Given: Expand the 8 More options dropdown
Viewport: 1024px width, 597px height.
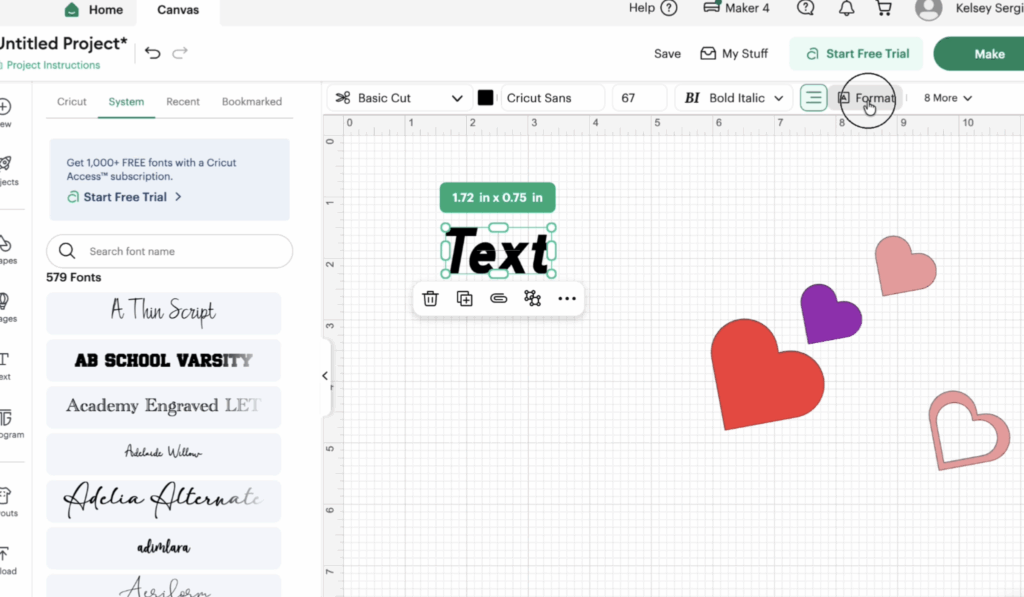Looking at the screenshot, I should pyautogui.click(x=948, y=98).
